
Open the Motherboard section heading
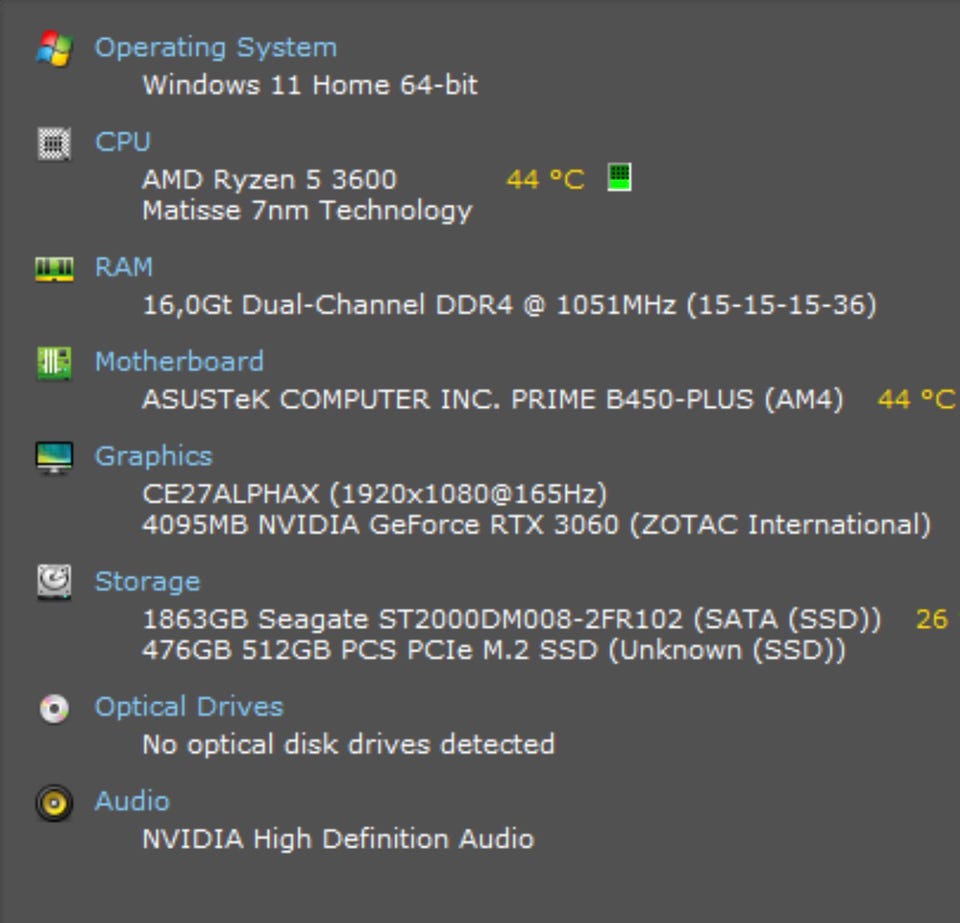pyautogui.click(x=179, y=361)
